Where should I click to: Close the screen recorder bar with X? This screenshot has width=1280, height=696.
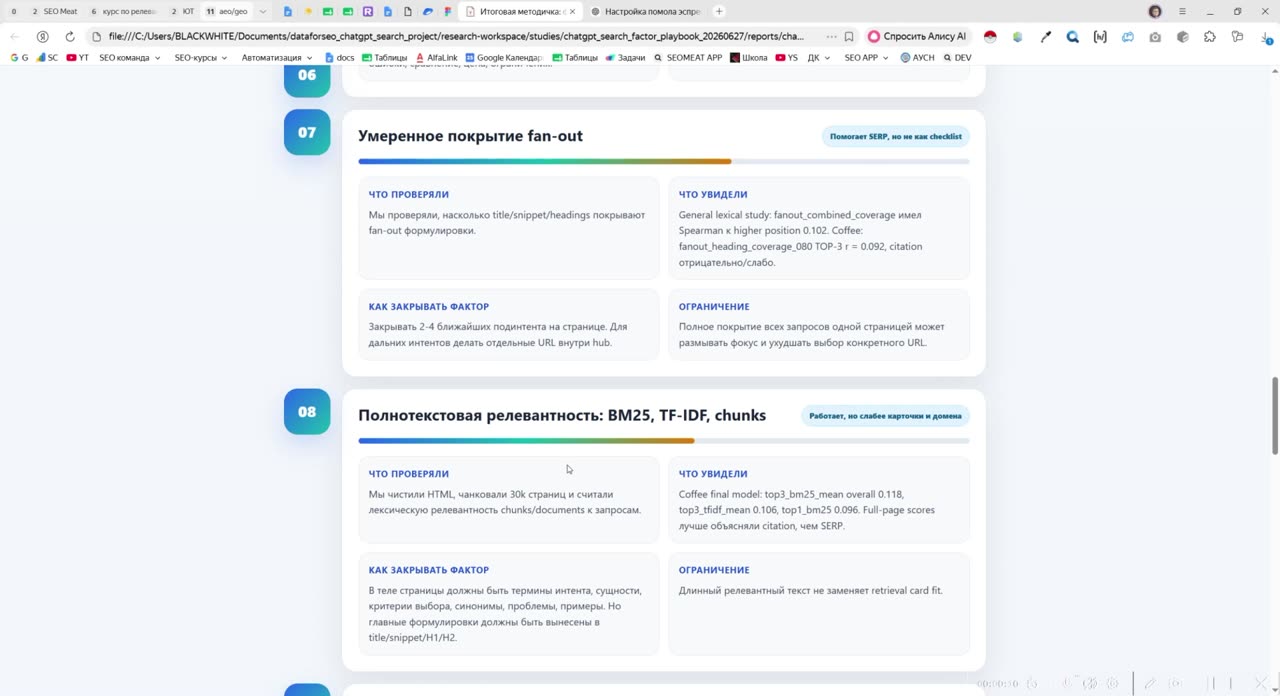1262,683
